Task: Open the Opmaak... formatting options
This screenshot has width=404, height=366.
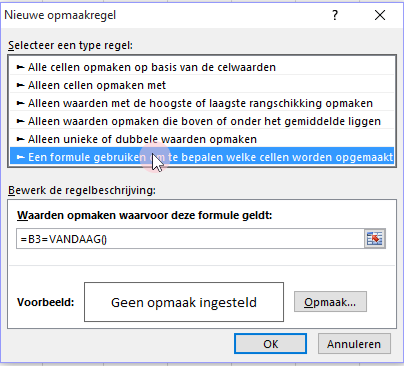Action: [x=330, y=302]
